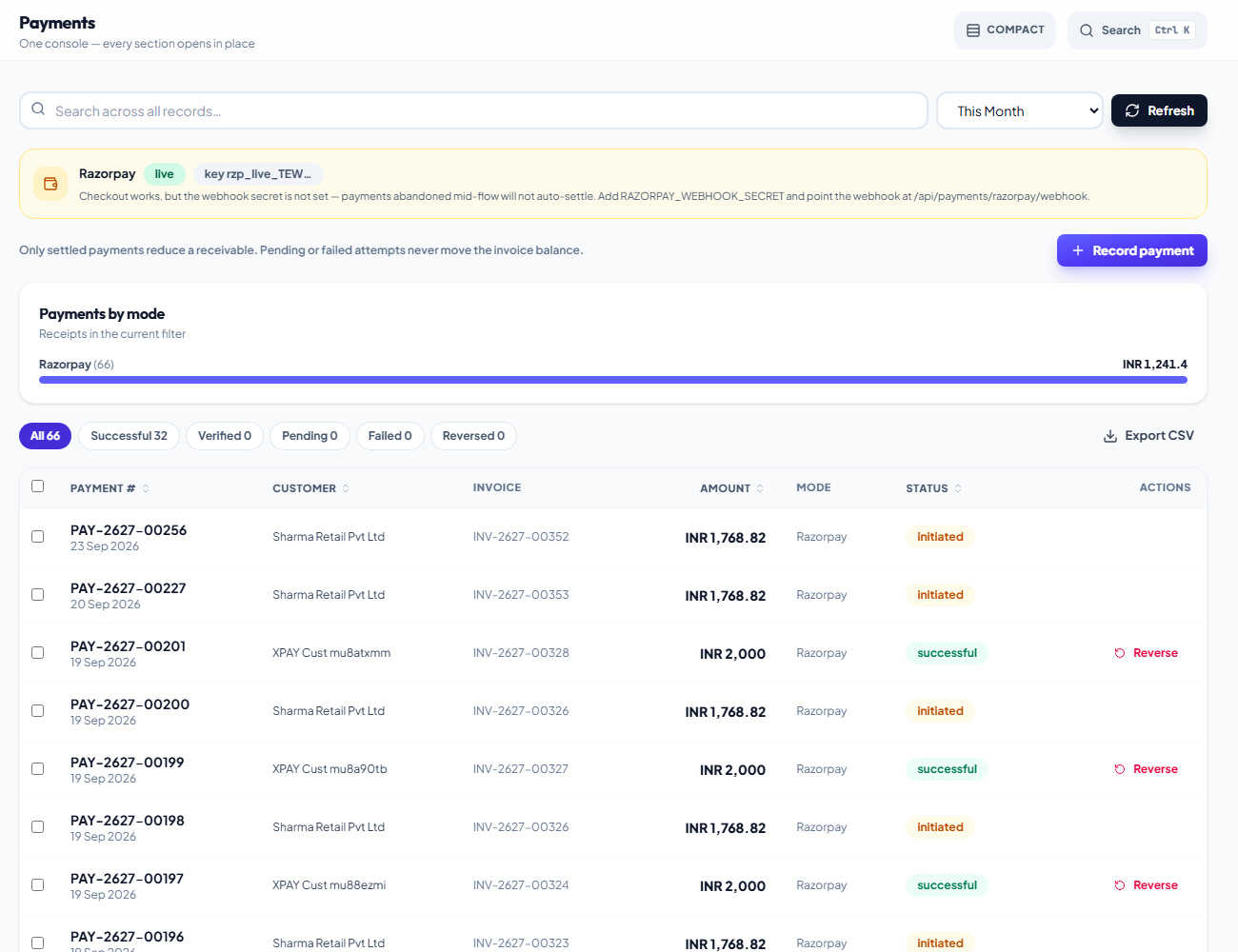
Task: Click the Reverse icon for PAY-2627-00201
Action: pyautogui.click(x=1120, y=653)
